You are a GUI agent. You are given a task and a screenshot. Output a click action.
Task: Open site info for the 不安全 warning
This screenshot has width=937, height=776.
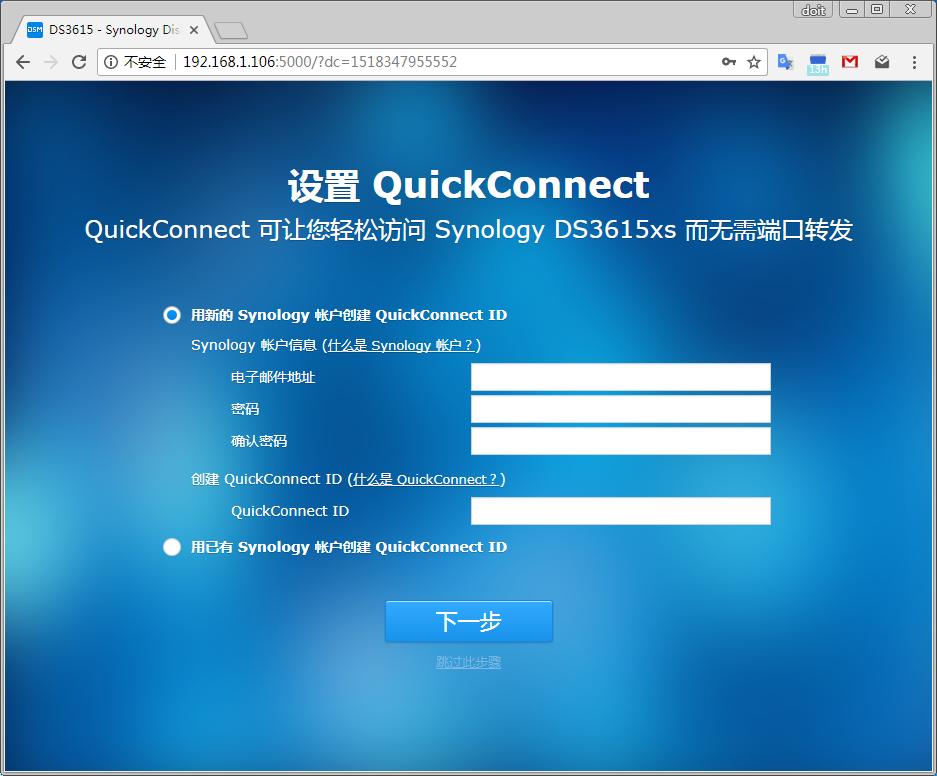click(x=135, y=62)
